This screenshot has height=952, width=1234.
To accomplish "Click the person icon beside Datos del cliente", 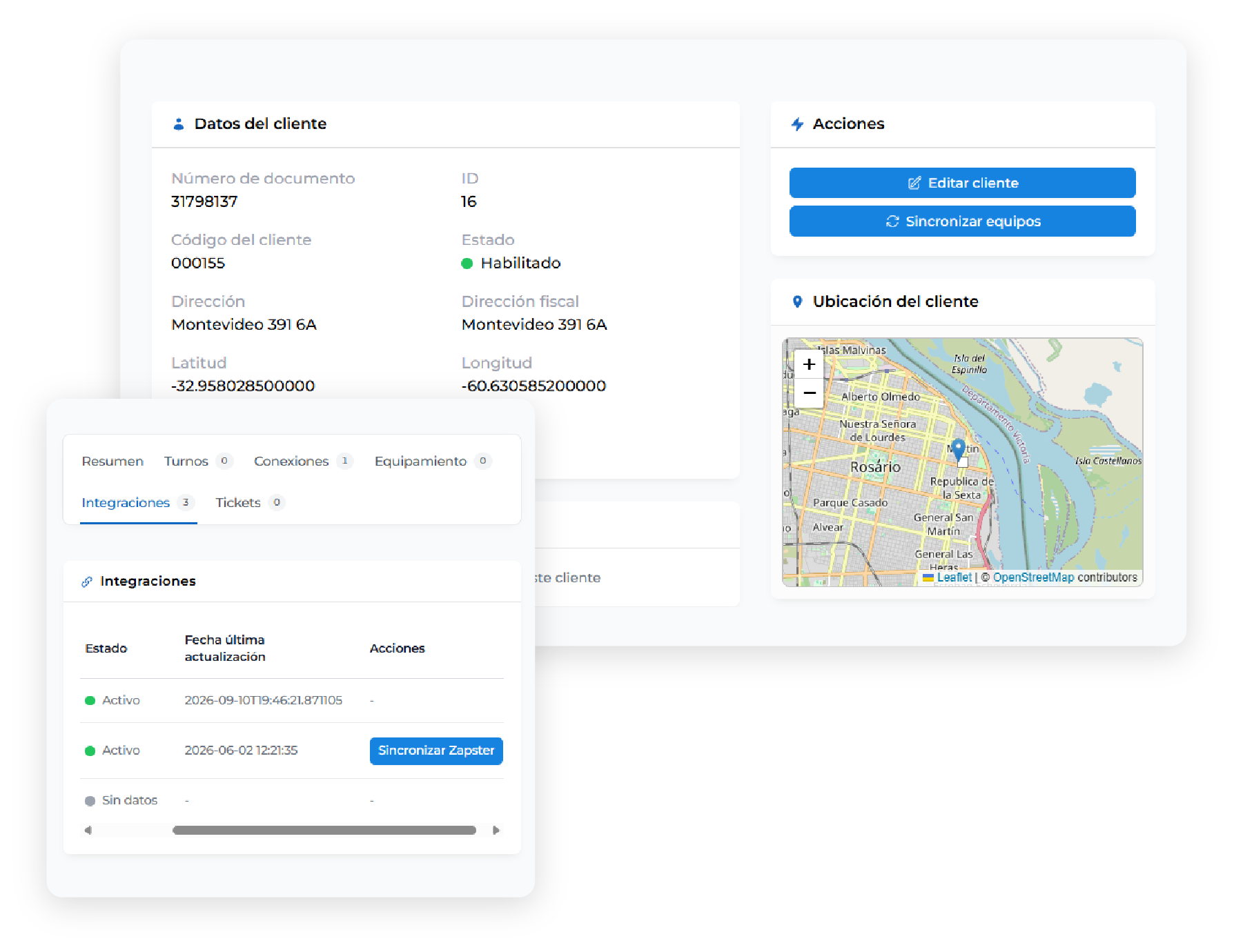I will (x=179, y=124).
